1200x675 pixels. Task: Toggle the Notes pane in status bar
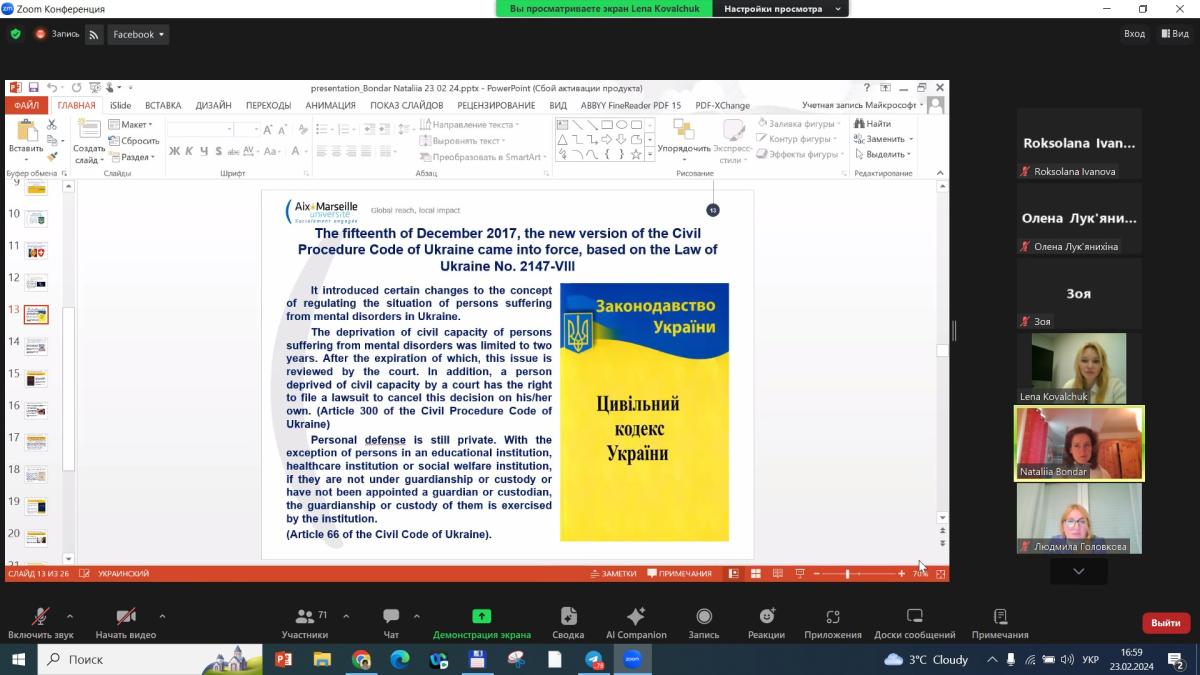(613, 574)
